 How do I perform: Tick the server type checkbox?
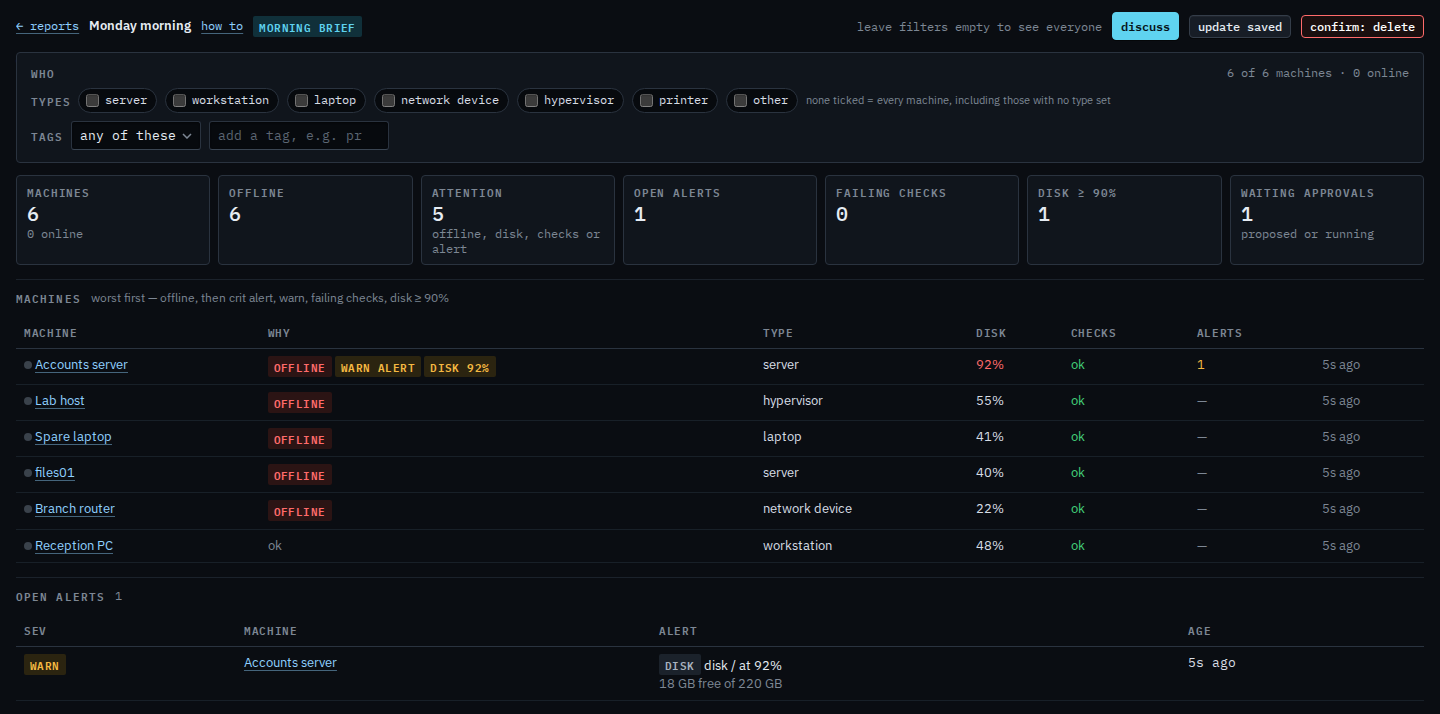93,100
